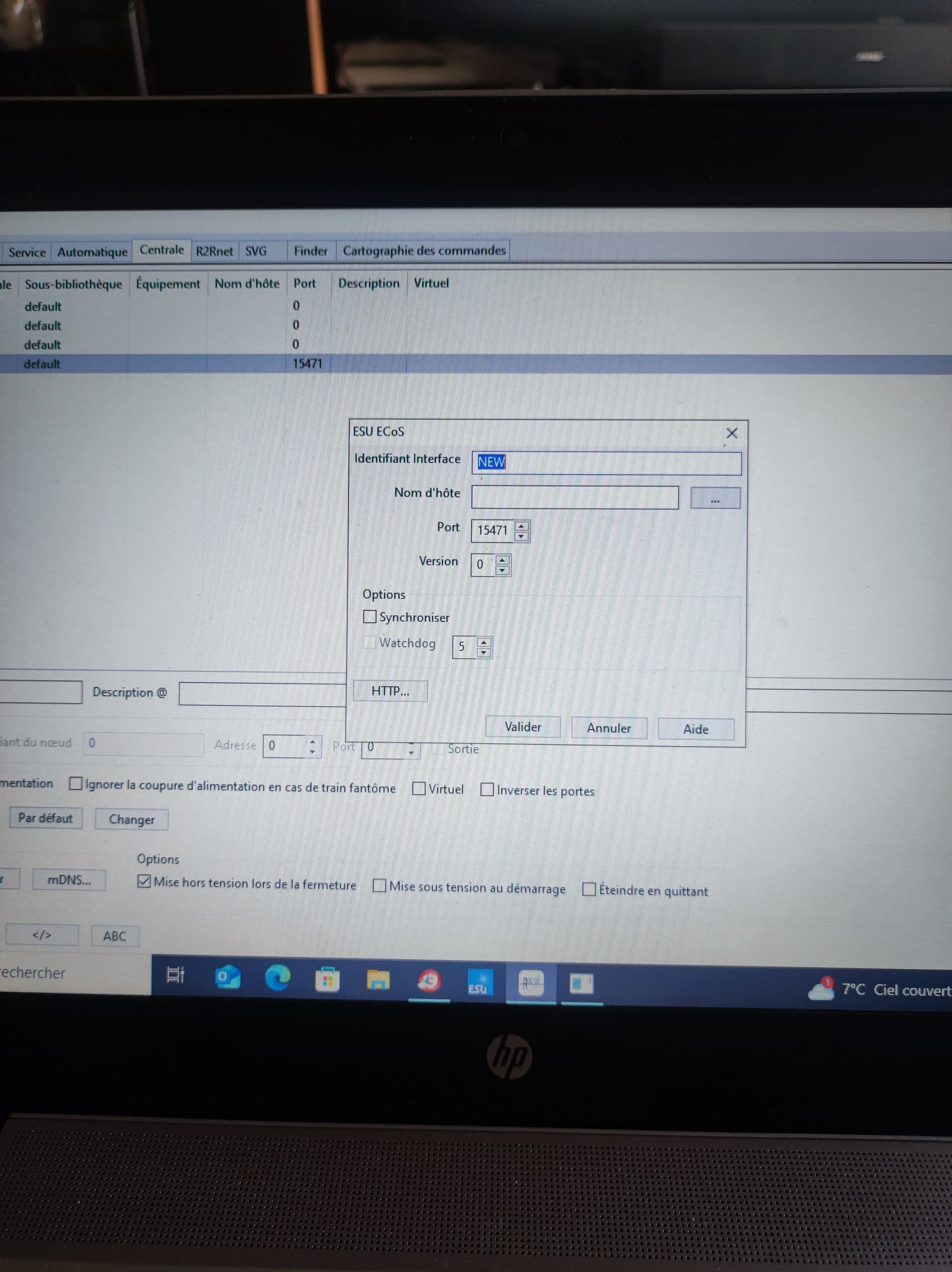
Task: Decrease the Watchdog value
Action: [484, 653]
